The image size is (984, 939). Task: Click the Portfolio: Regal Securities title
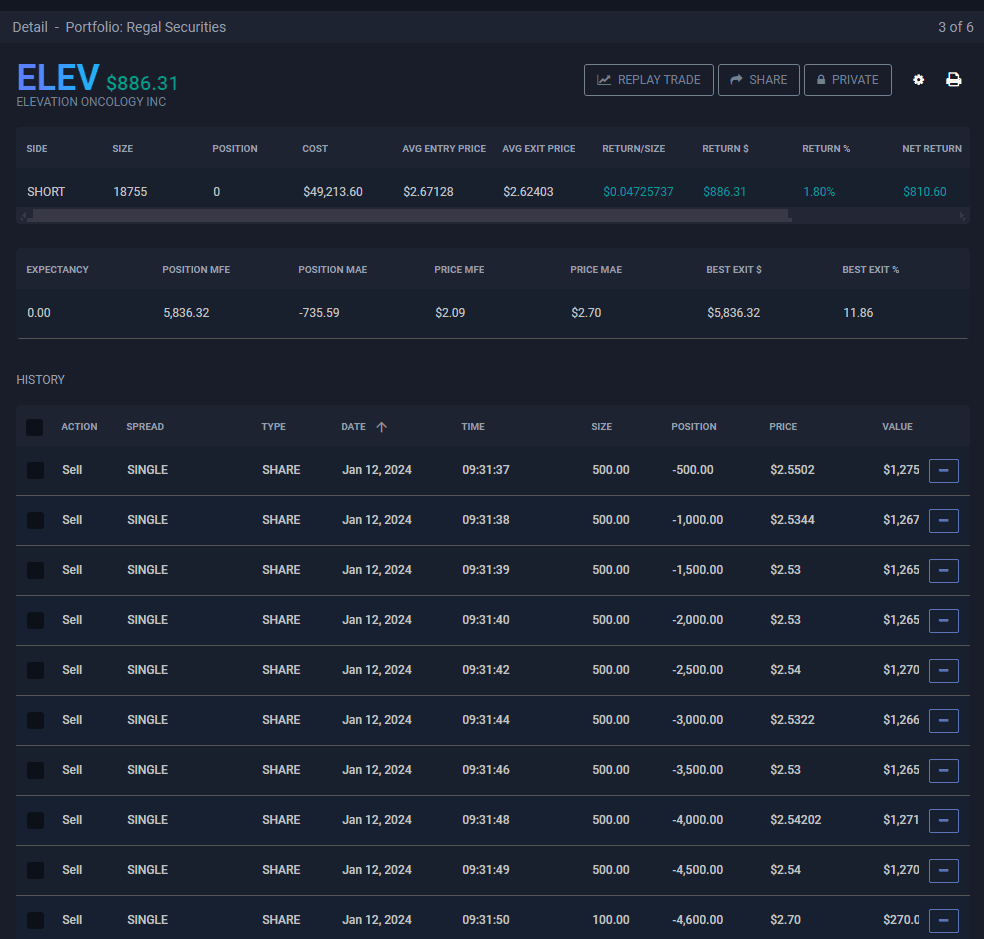pos(146,27)
